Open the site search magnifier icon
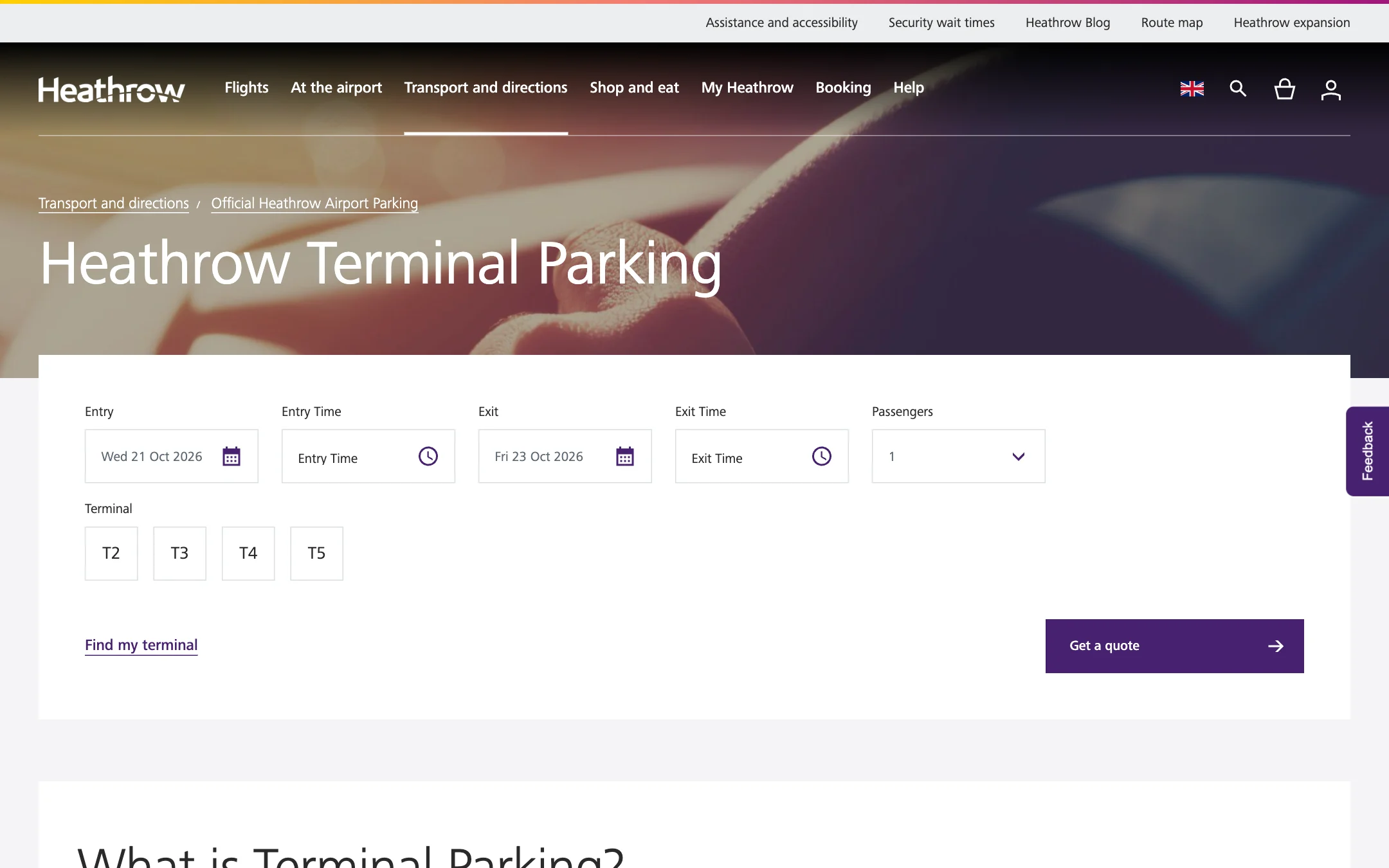 (x=1238, y=89)
